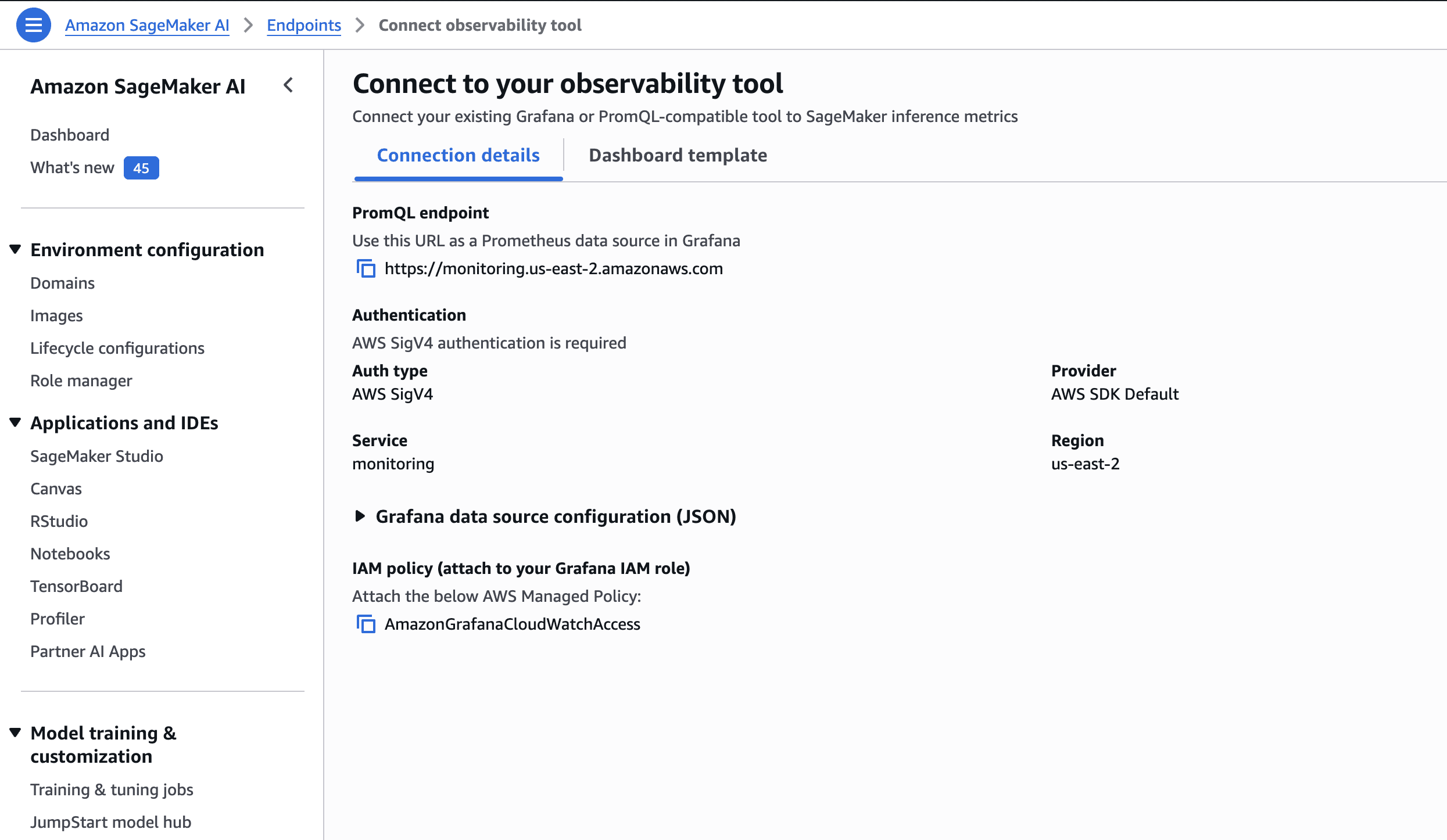Select the Connection details tab
The height and width of the screenshot is (840, 1447).
(458, 155)
